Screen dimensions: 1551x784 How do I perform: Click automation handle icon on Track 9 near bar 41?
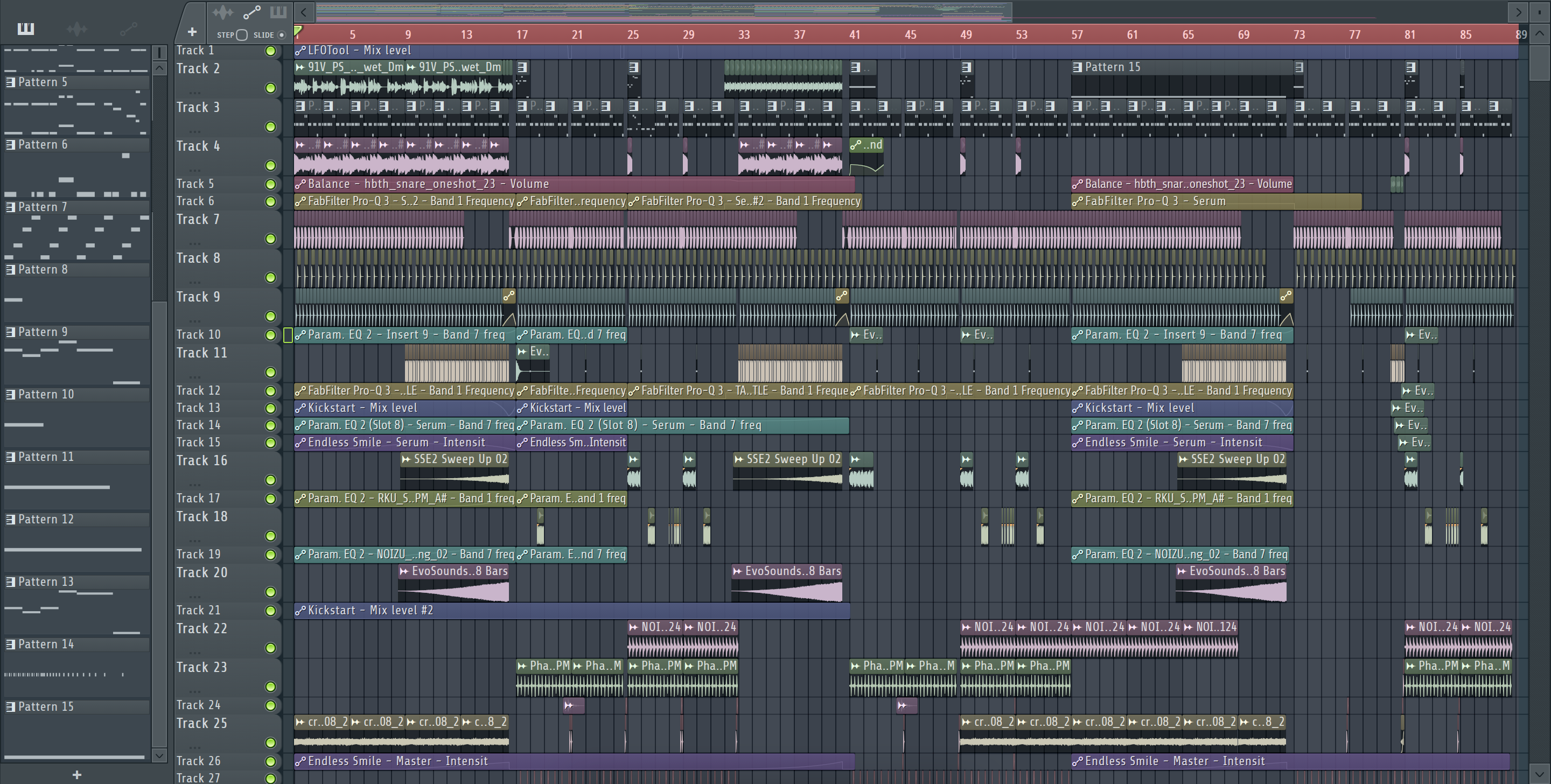842,296
